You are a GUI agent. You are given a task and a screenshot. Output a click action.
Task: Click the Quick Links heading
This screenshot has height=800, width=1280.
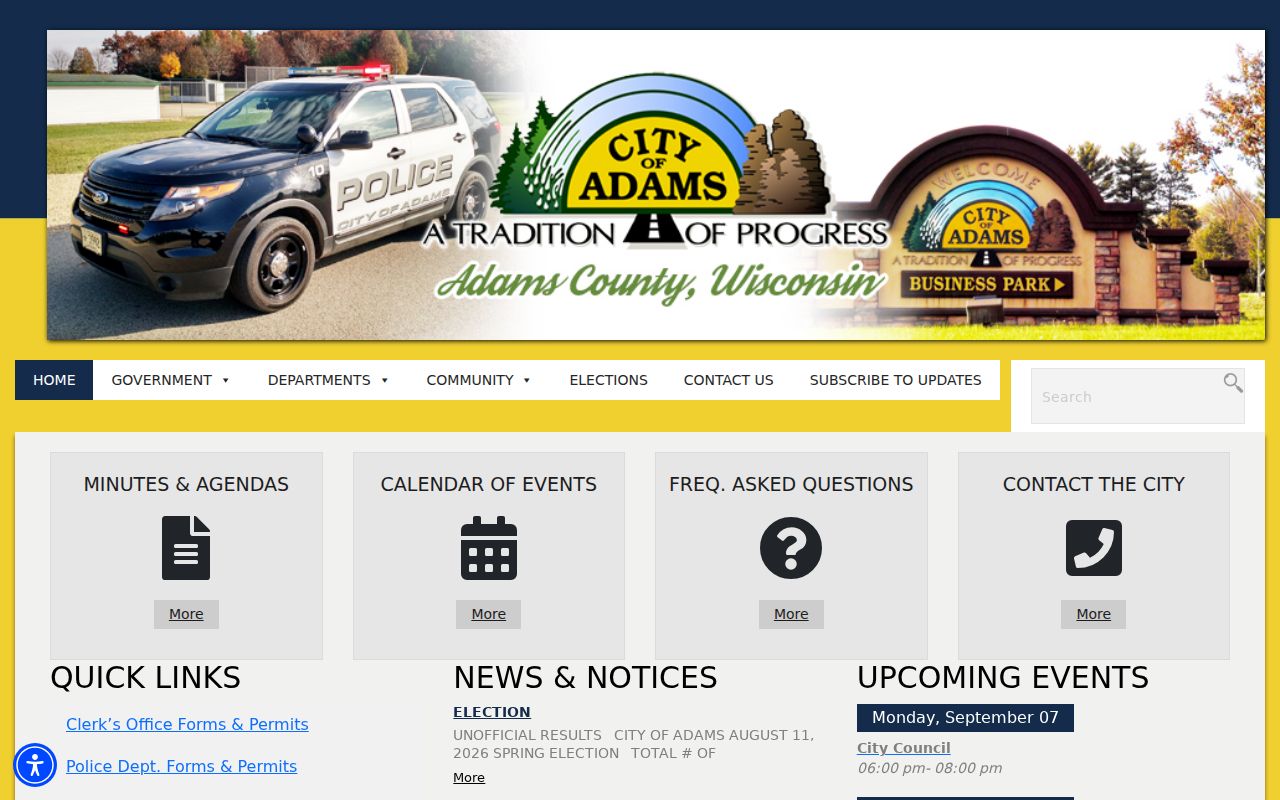point(145,678)
